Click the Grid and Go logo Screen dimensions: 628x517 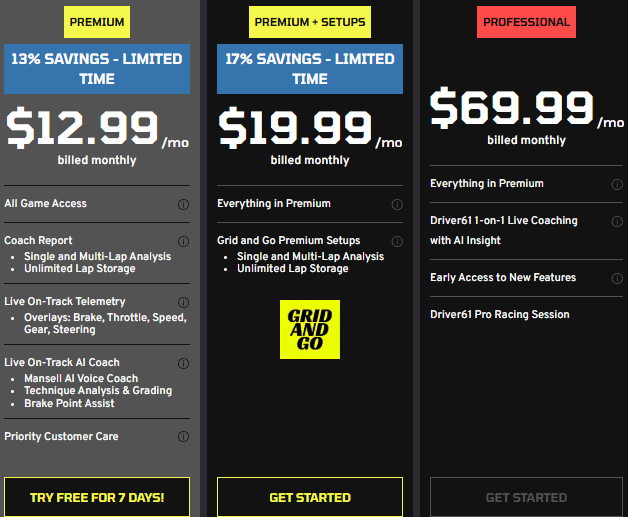pyautogui.click(x=310, y=329)
